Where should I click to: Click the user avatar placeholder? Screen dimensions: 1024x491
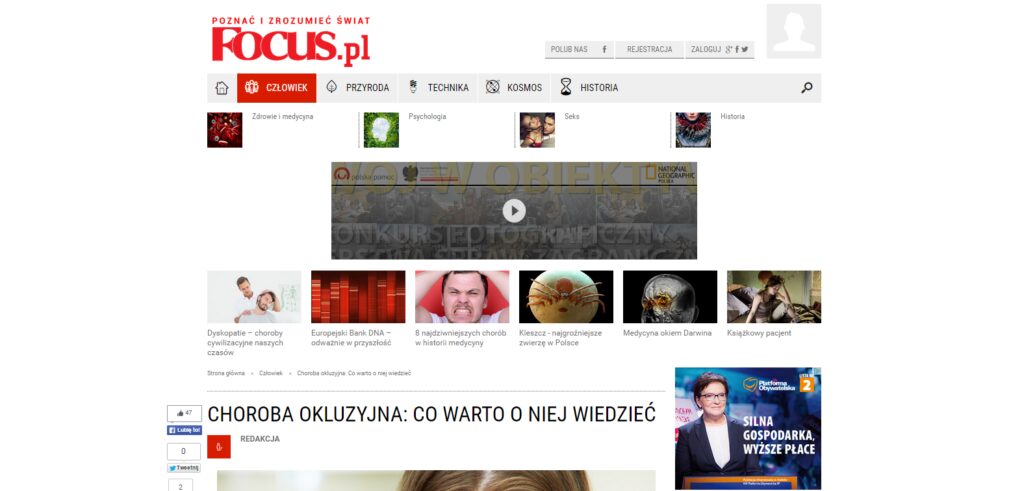pos(793,31)
